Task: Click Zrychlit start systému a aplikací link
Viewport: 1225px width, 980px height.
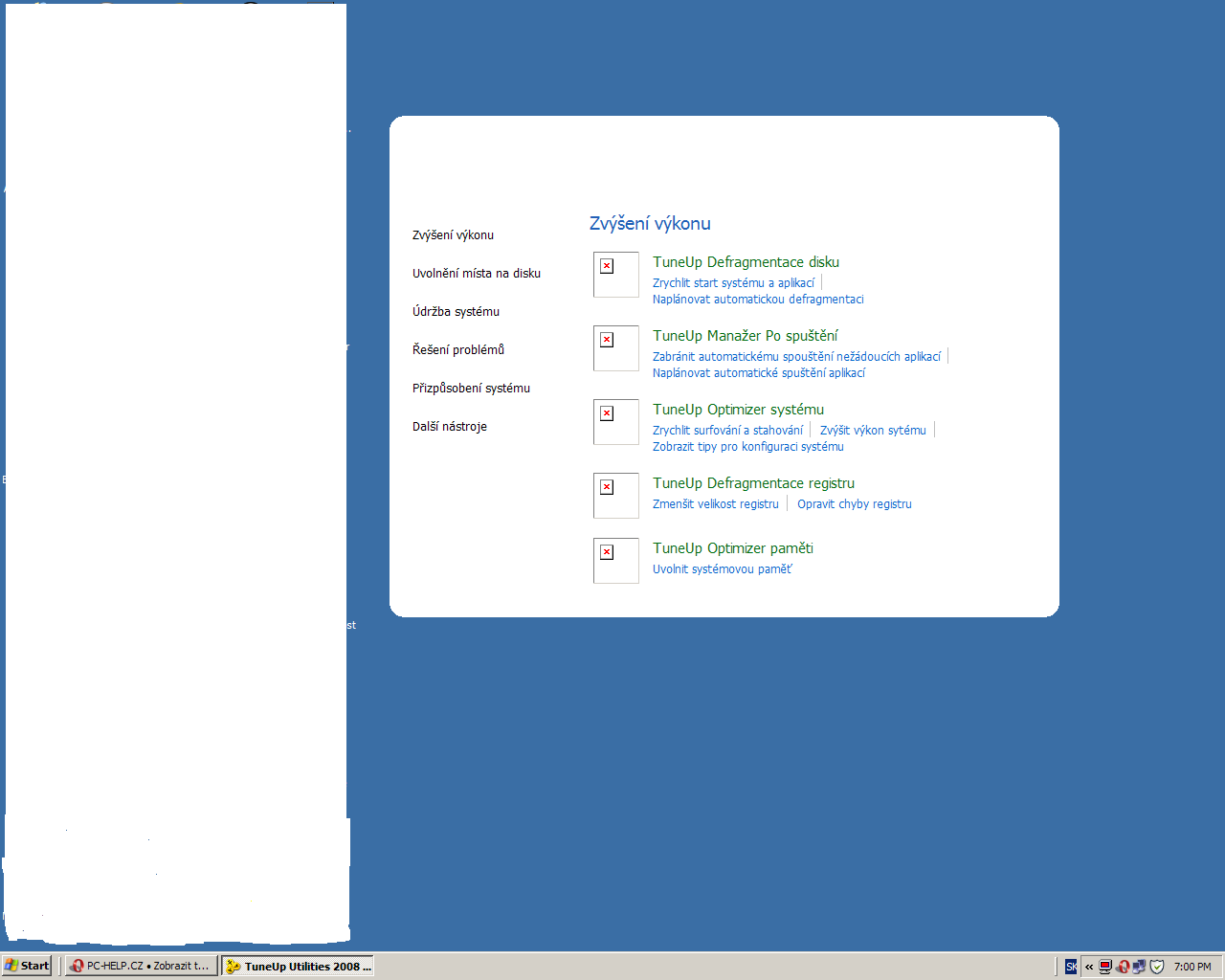Action: click(733, 283)
